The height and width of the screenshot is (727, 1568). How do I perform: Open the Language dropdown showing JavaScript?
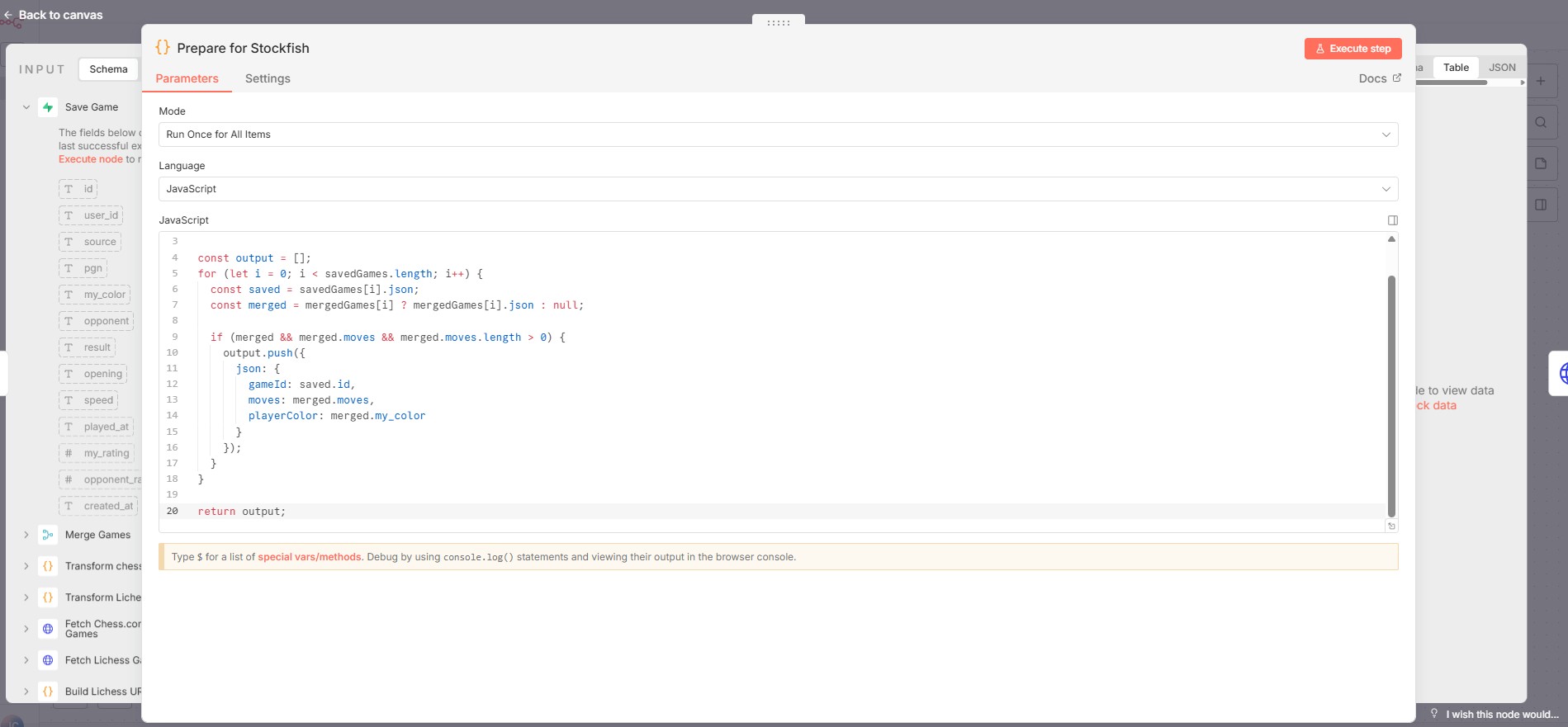(778, 189)
